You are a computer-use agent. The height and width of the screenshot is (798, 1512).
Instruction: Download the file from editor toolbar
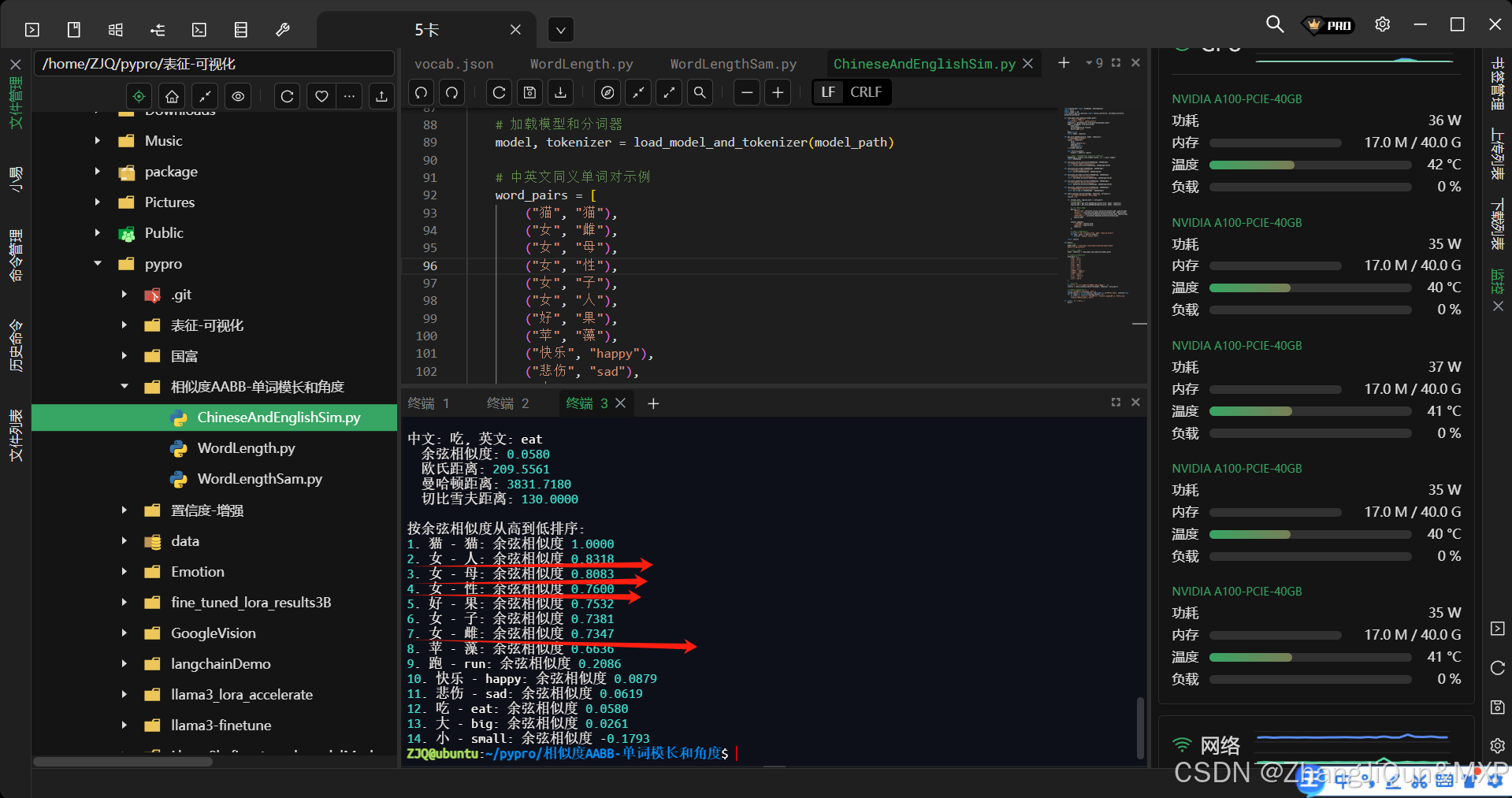(560, 92)
